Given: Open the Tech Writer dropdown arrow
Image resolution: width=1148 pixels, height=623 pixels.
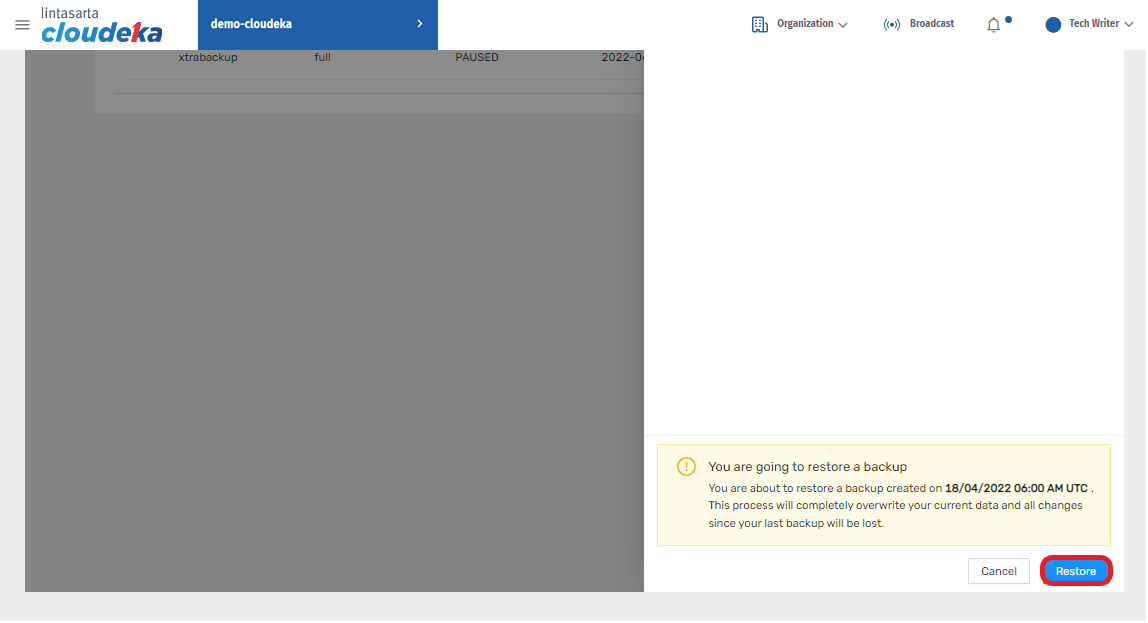Looking at the screenshot, I should (x=1129, y=25).
